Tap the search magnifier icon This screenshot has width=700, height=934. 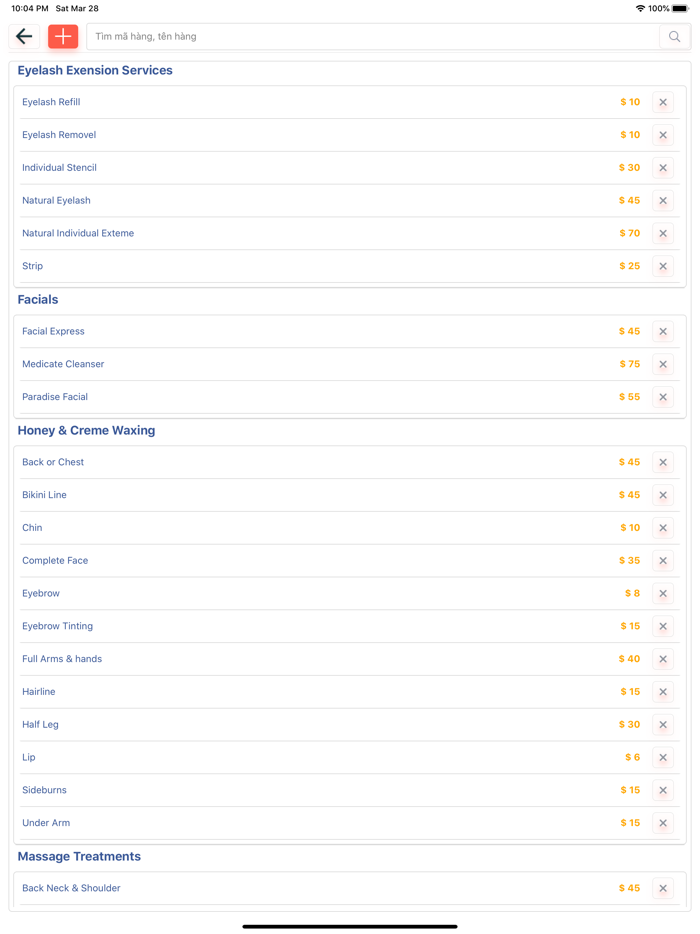tap(675, 37)
